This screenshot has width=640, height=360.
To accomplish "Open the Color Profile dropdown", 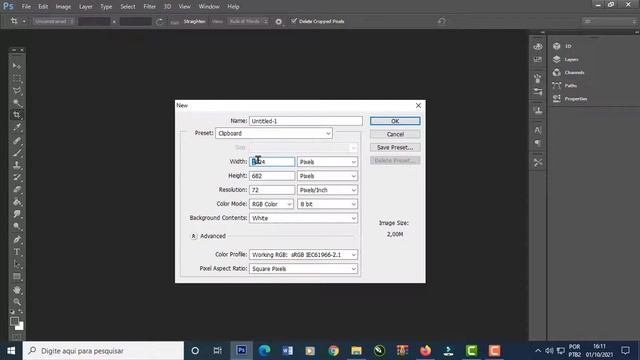I will click(303, 255).
